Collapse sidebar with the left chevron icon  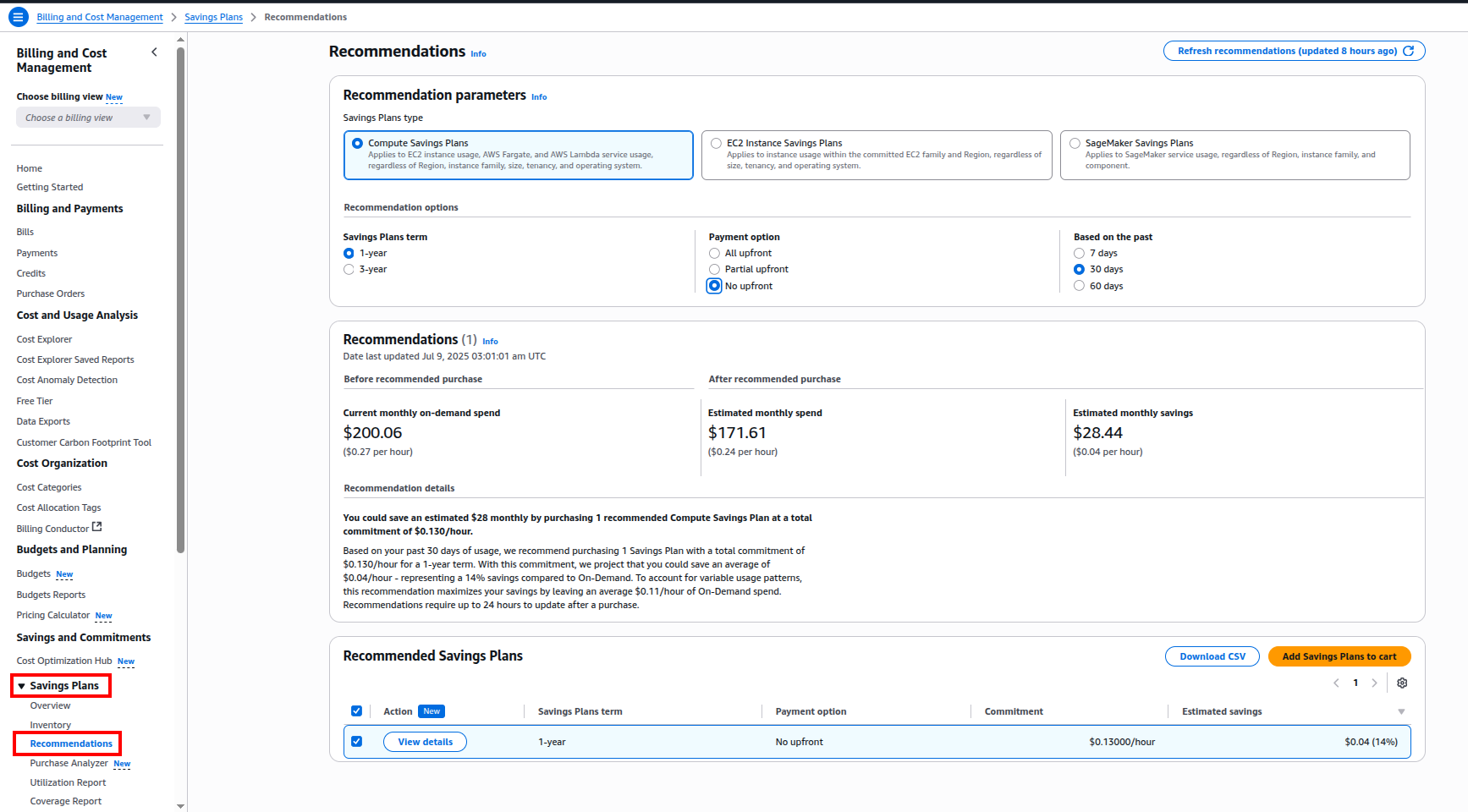click(154, 52)
